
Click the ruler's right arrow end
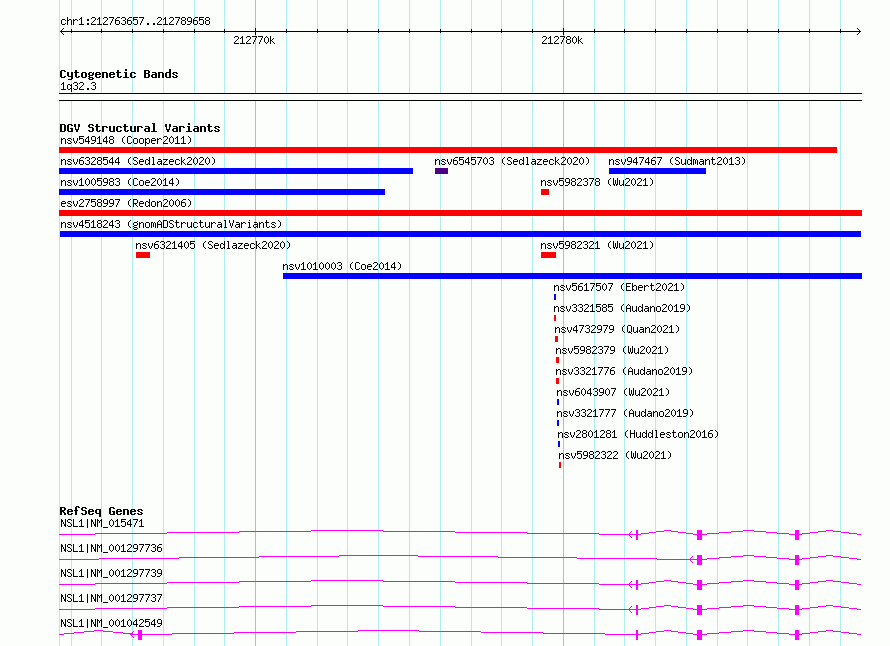coord(859,31)
